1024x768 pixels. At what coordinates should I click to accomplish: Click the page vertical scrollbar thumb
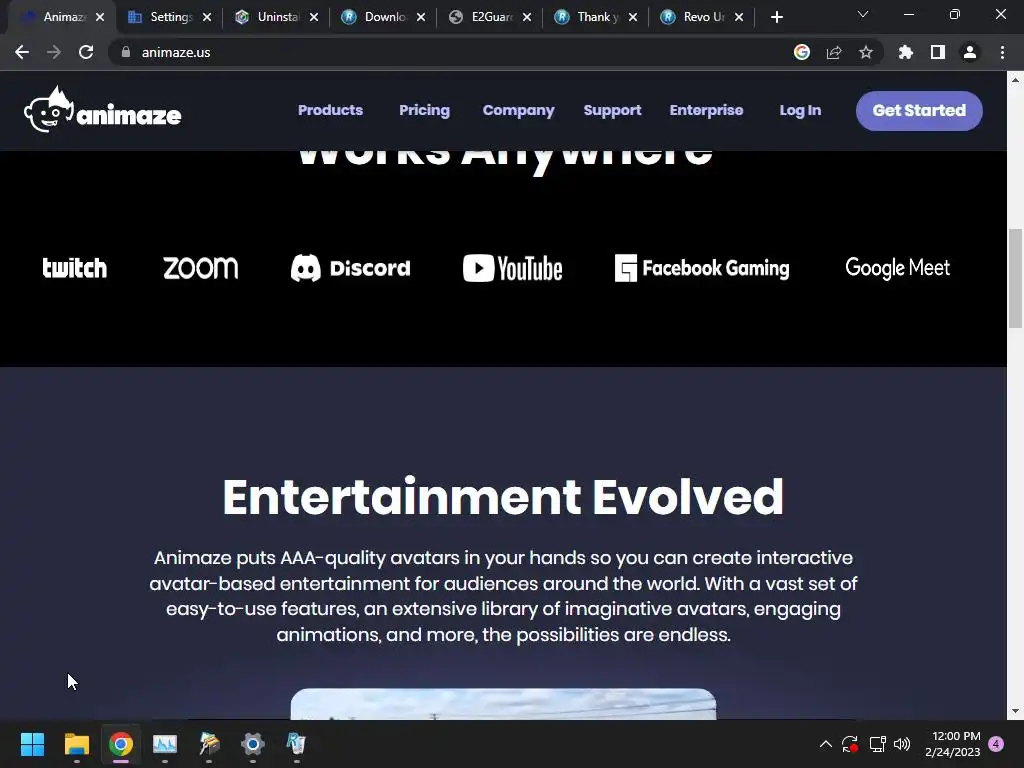point(1015,278)
